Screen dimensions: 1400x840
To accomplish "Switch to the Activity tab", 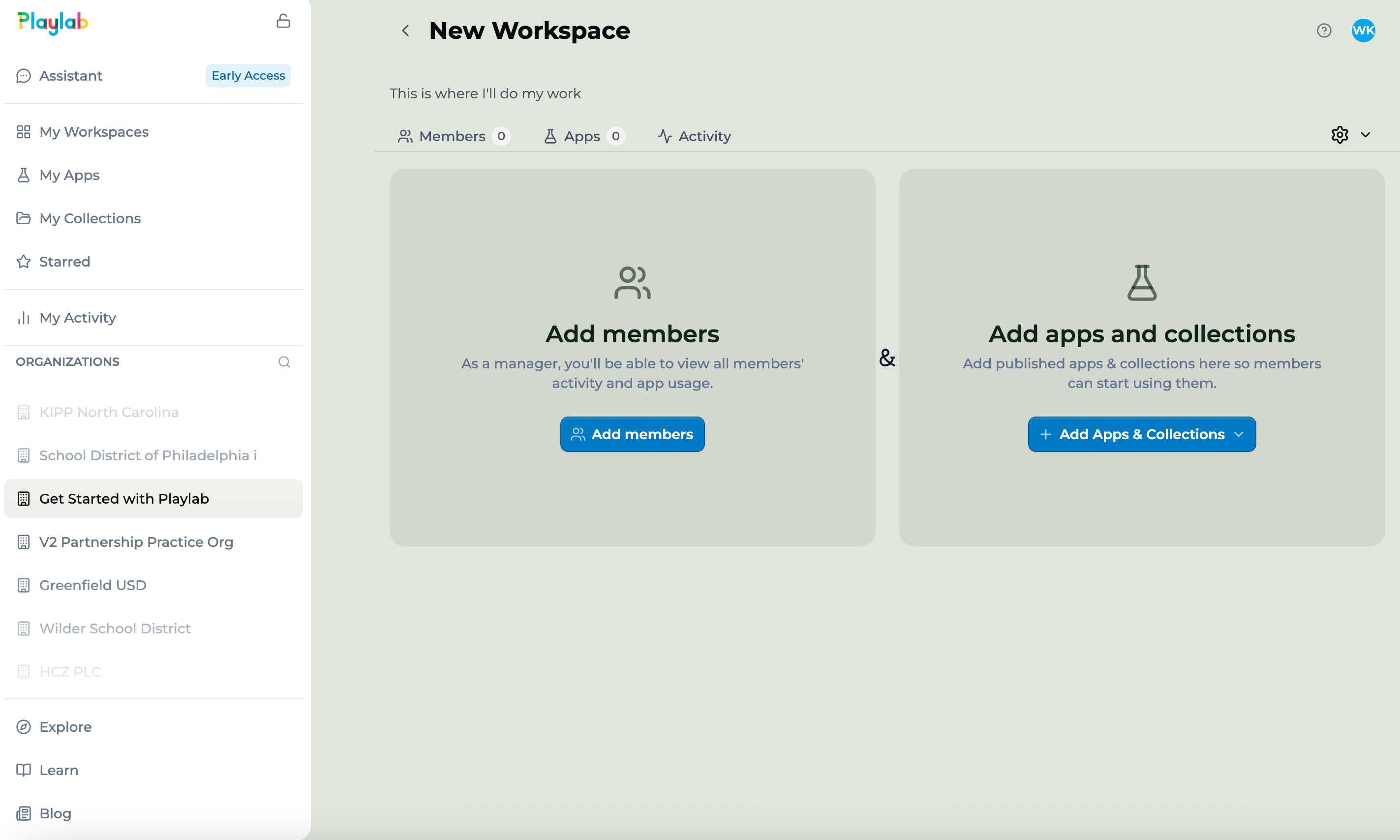I will click(x=694, y=136).
